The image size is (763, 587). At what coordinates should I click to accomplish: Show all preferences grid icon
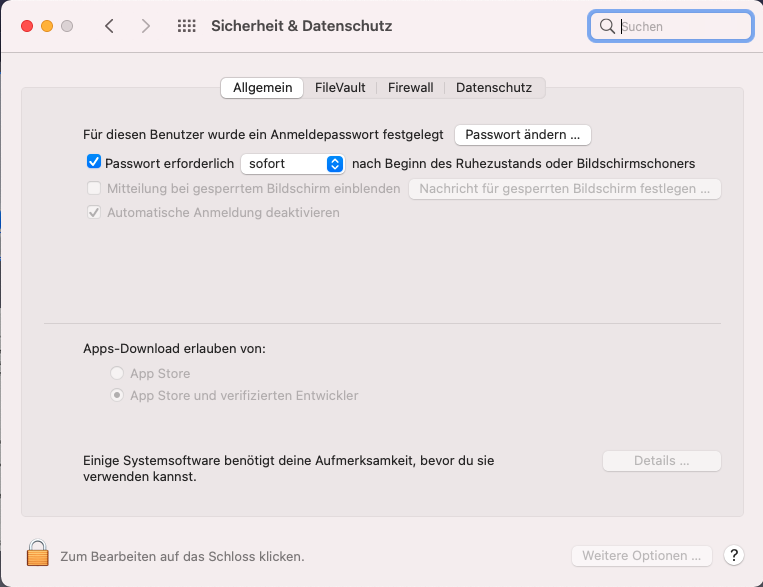pos(186,26)
